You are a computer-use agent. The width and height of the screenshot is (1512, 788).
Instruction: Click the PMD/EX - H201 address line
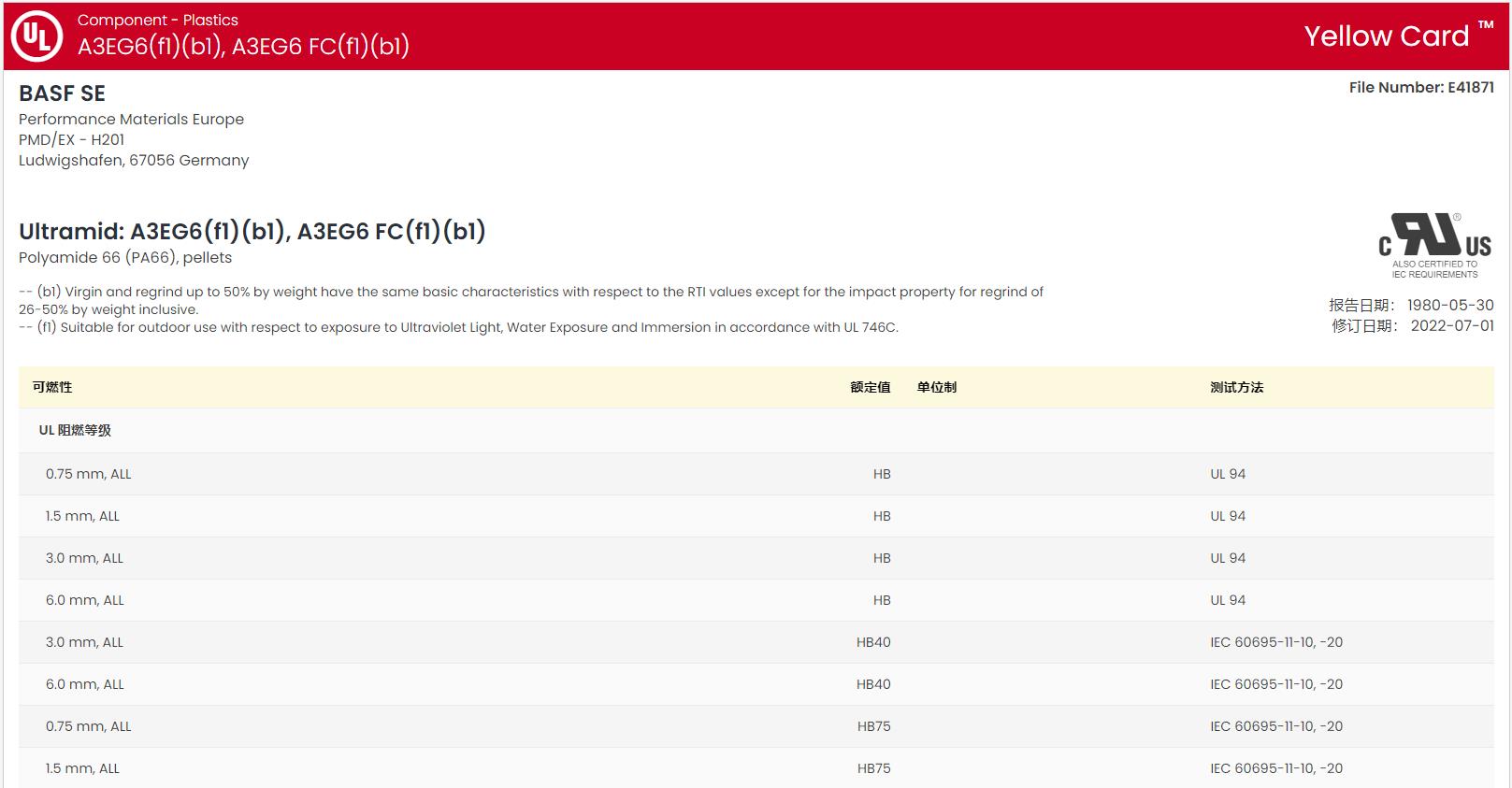tap(71, 139)
